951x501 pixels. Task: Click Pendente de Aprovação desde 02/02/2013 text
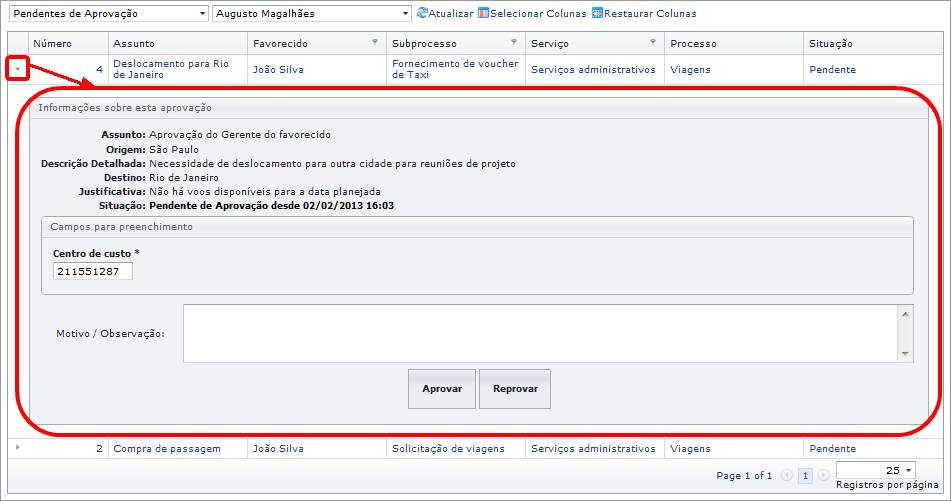pos(272,206)
